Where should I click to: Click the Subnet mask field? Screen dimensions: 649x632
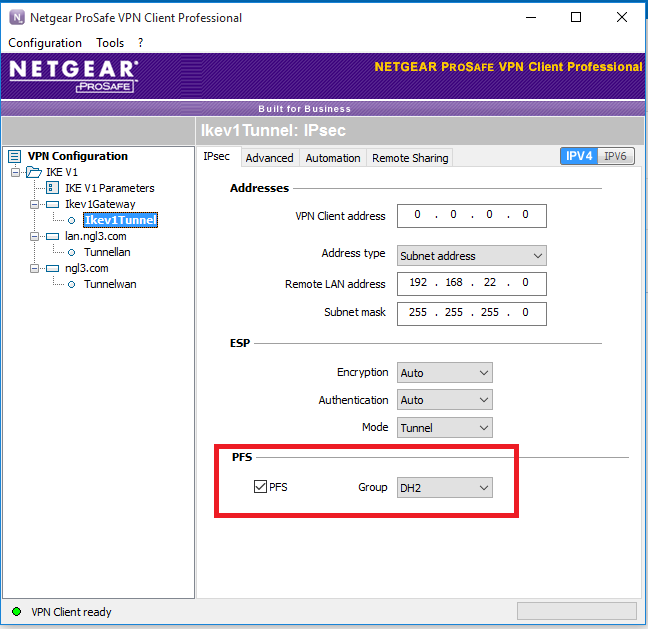pos(471,314)
